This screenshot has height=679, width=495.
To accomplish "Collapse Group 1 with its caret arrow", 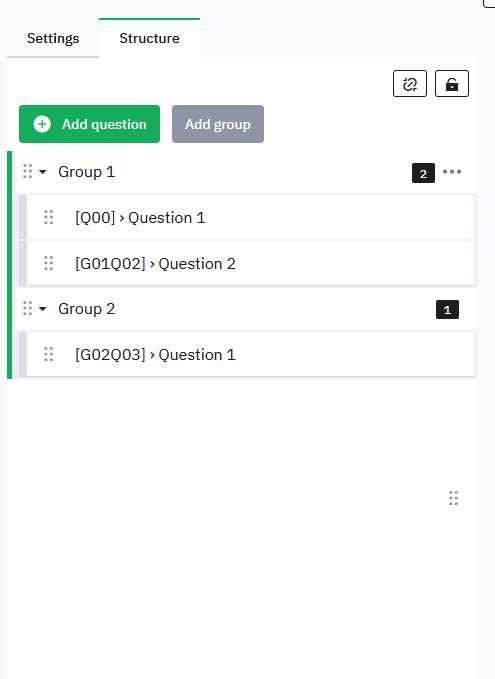I will tap(42, 172).
